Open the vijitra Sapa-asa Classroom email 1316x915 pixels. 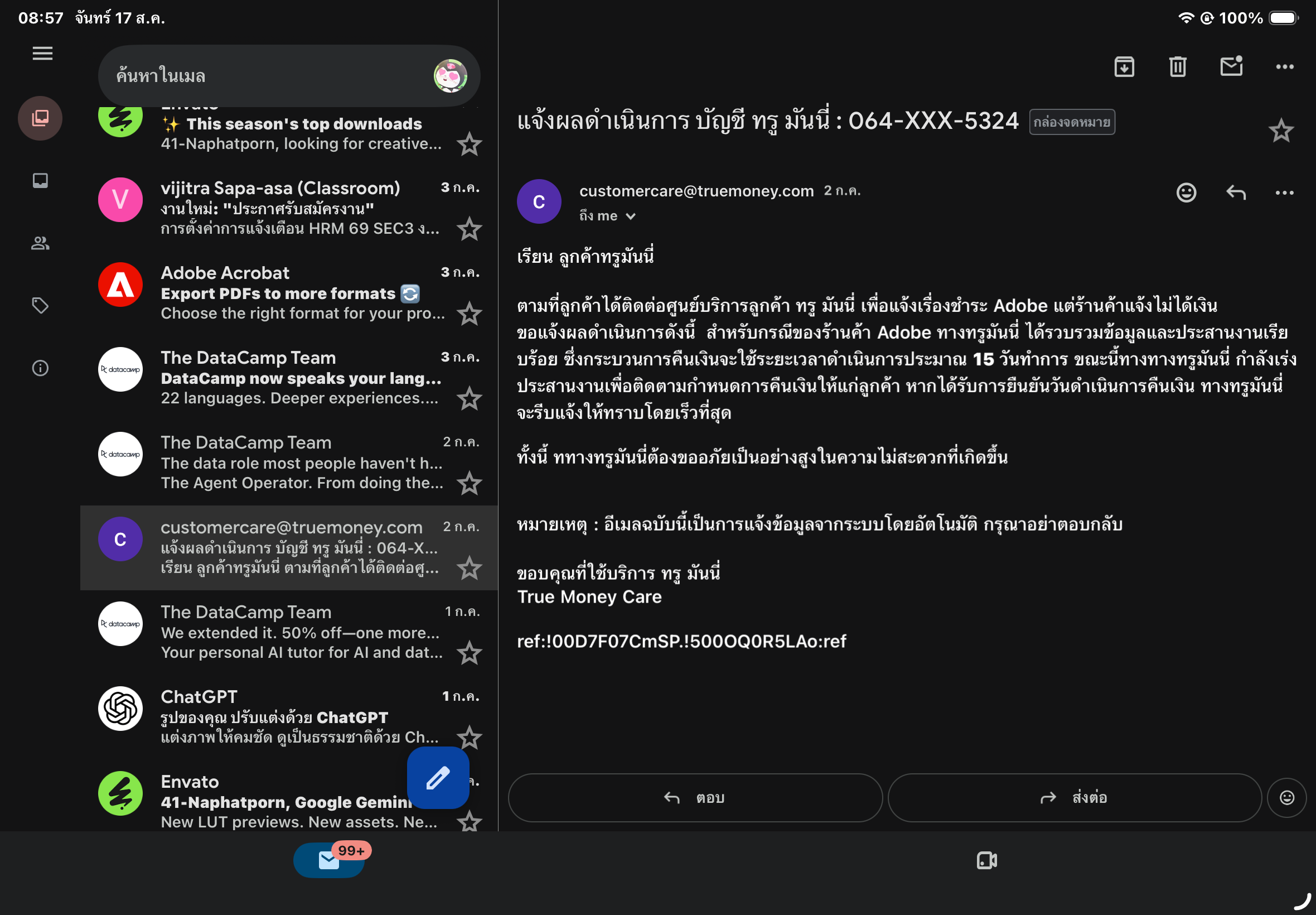pyautogui.click(x=289, y=208)
